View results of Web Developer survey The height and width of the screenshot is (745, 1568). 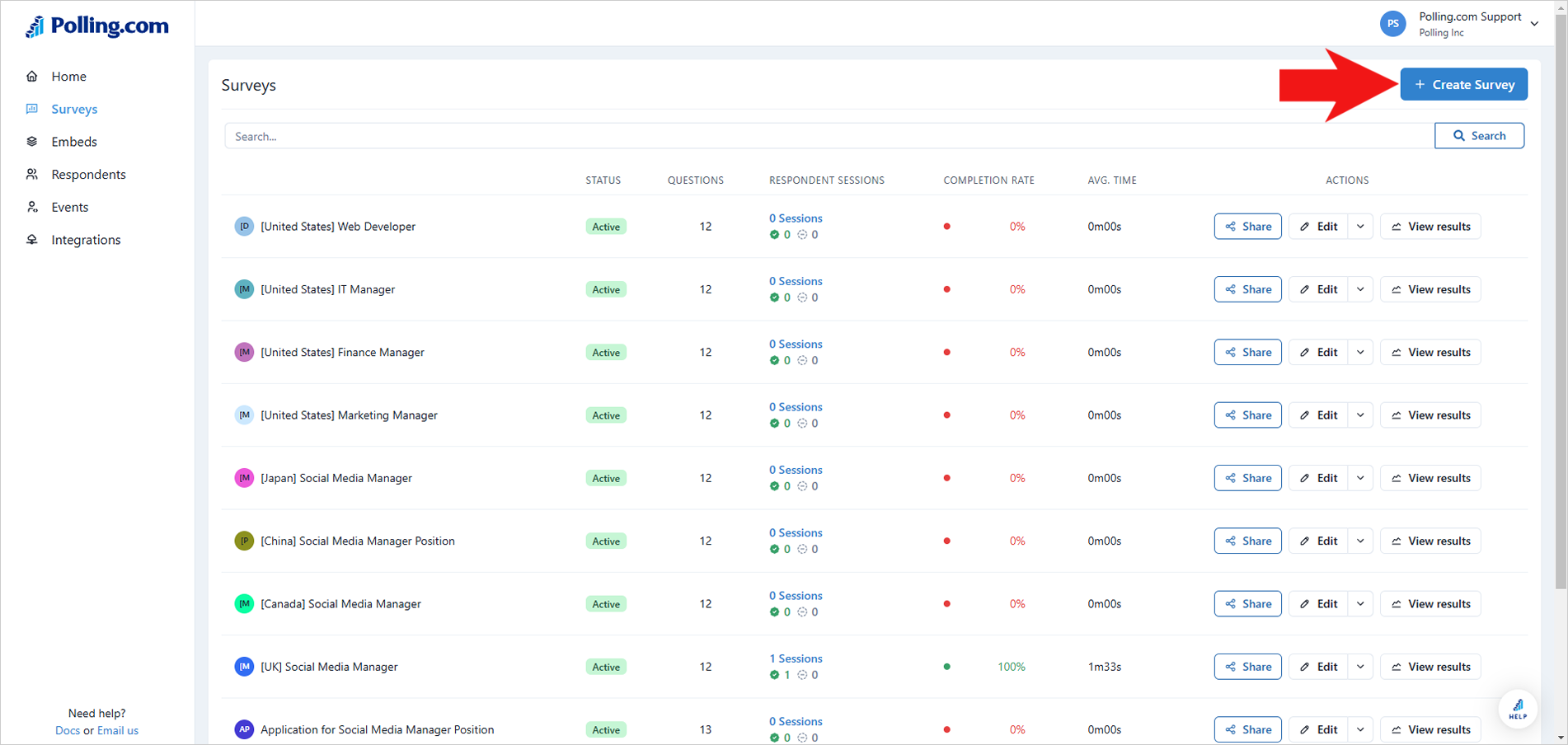pyautogui.click(x=1430, y=227)
